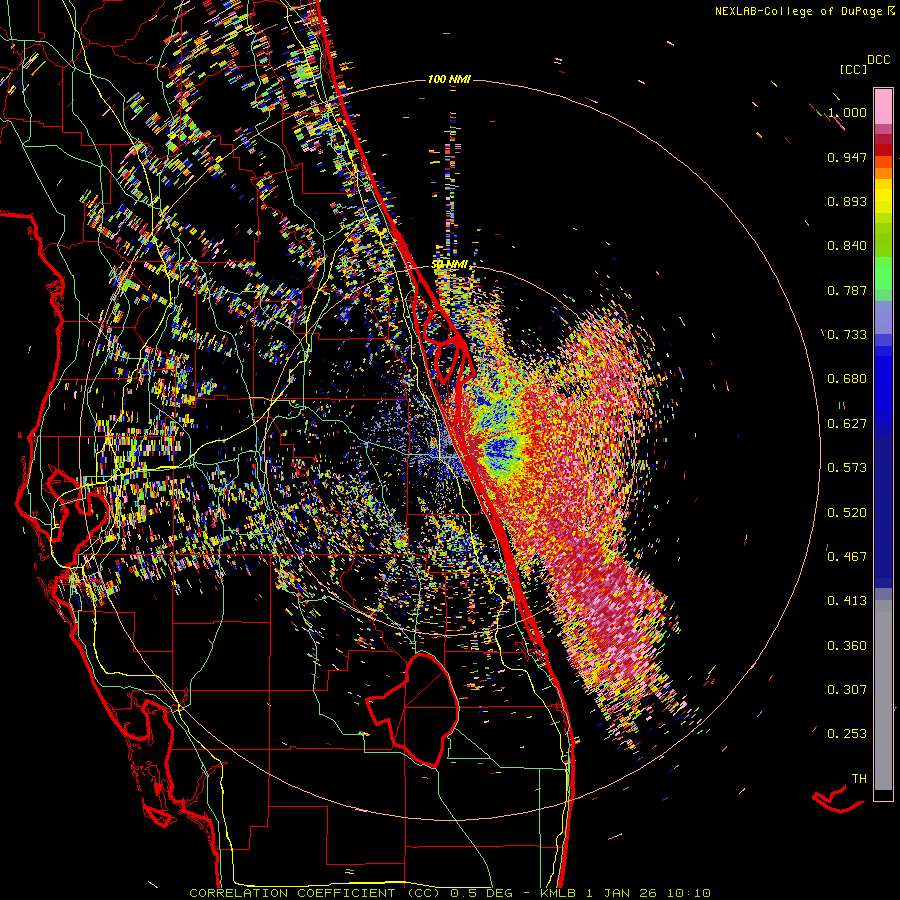
Task: Click the 50 NMI range ring label
Action: (450, 265)
